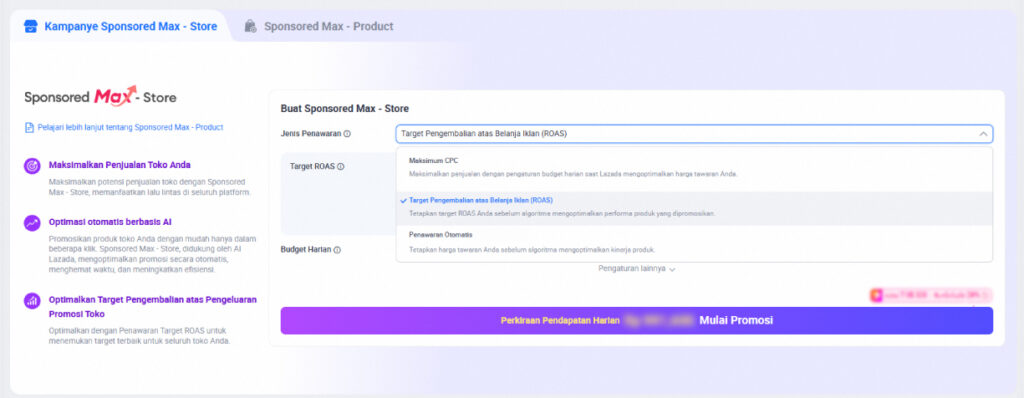Click the chevron arrow in the Jenis Penawaran field
Image resolution: width=1024 pixels, height=398 pixels.
click(x=983, y=134)
